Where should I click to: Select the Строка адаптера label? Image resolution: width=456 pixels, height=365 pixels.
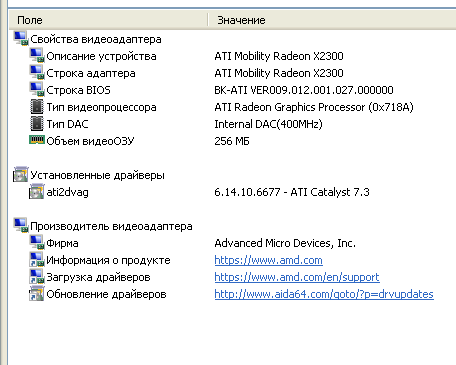91,73
